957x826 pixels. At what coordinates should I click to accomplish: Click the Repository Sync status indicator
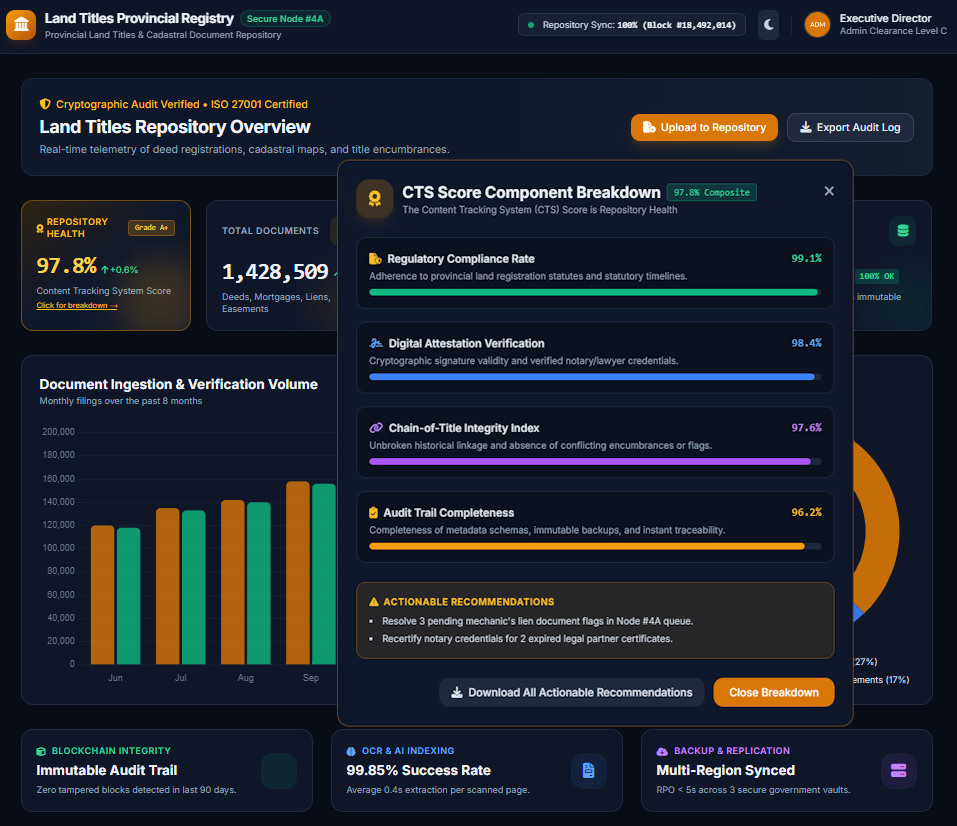[x=632, y=25]
